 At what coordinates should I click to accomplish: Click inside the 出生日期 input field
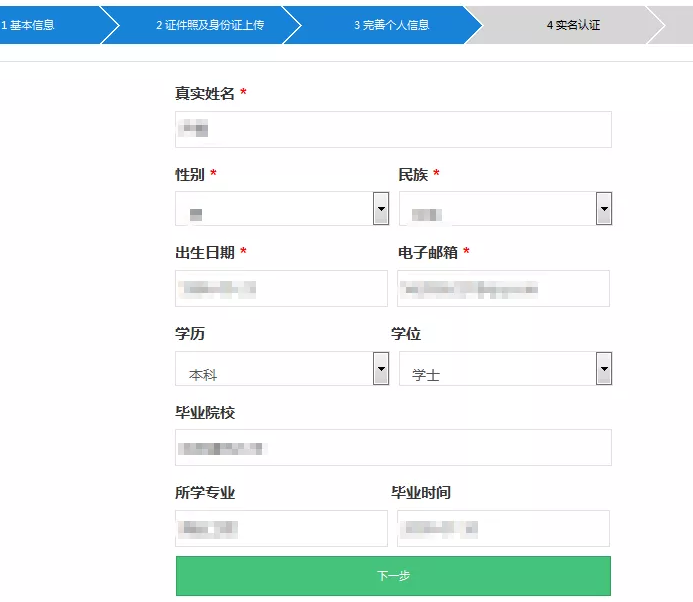pyautogui.click(x=281, y=289)
